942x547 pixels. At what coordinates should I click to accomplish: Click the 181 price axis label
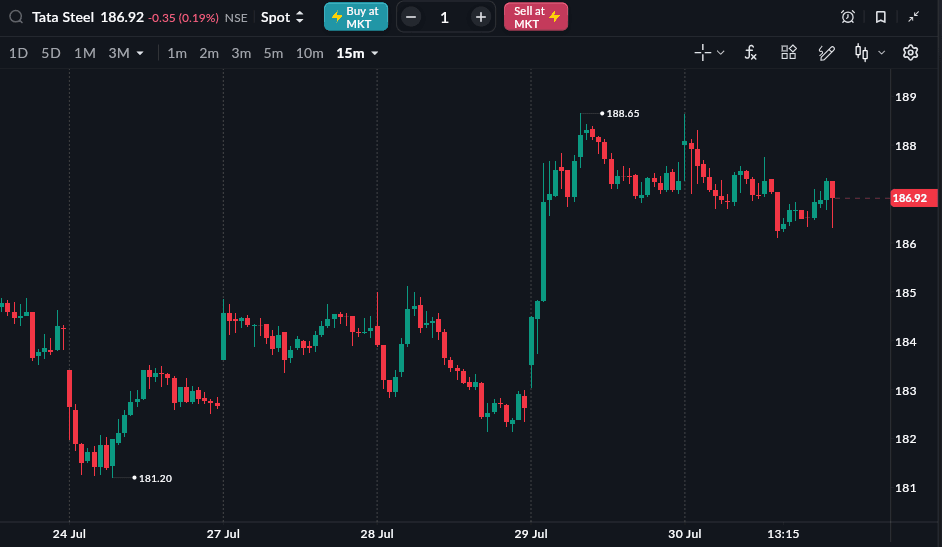pyautogui.click(x=905, y=488)
